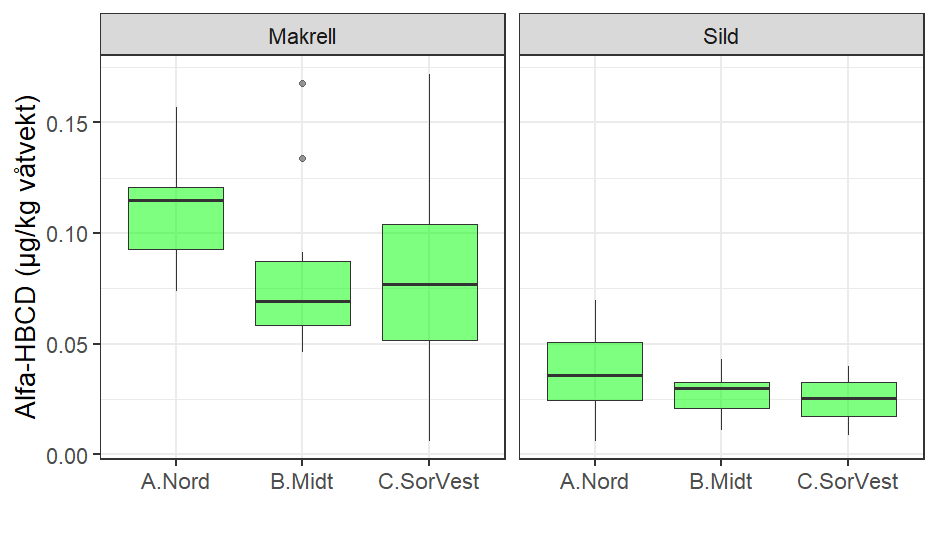Select the B.Midt box in Makrell panel
The width and height of the screenshot is (938, 539).
pos(302,293)
